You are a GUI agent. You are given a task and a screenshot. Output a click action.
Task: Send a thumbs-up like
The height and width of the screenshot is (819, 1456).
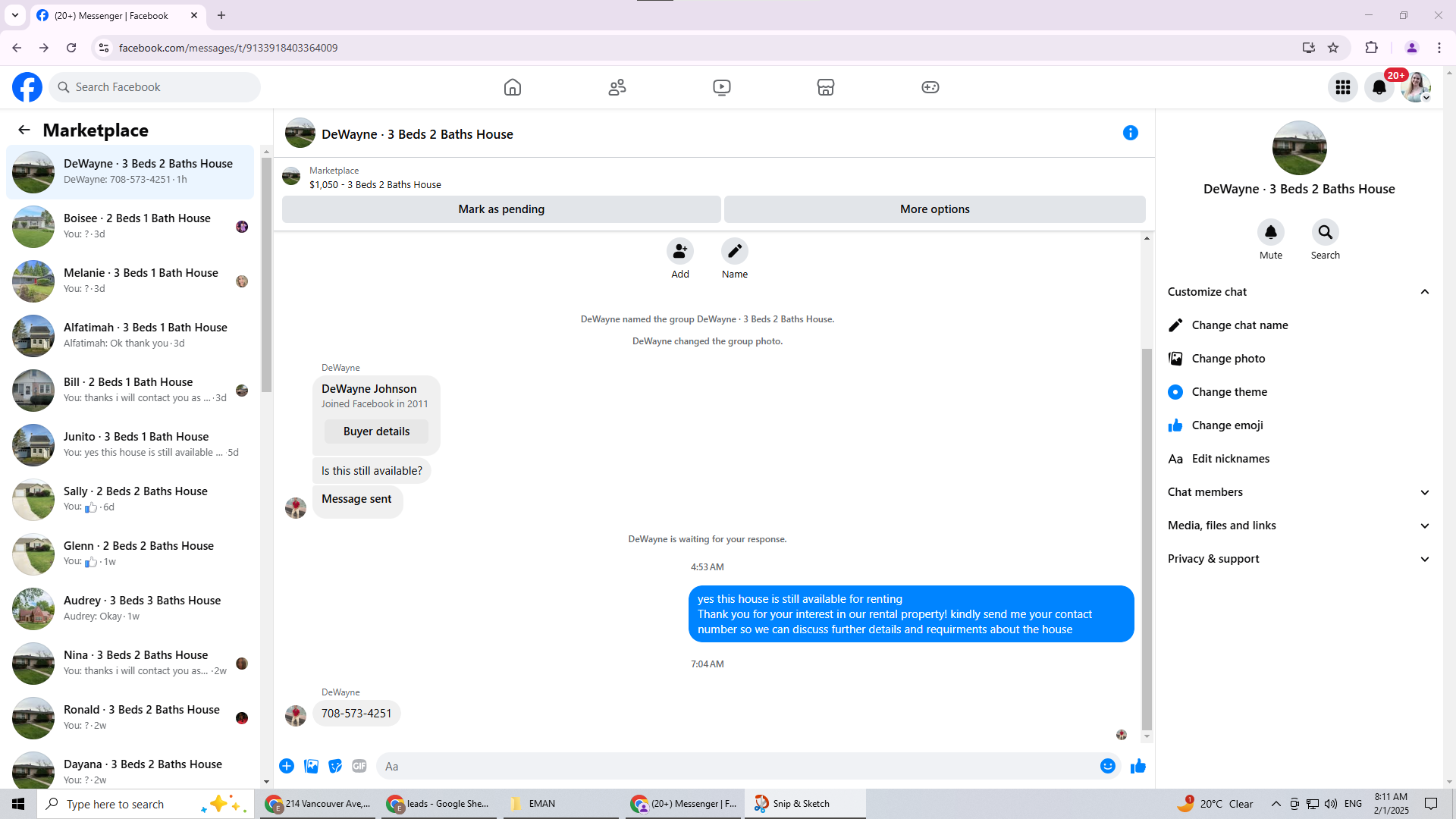click(1137, 767)
